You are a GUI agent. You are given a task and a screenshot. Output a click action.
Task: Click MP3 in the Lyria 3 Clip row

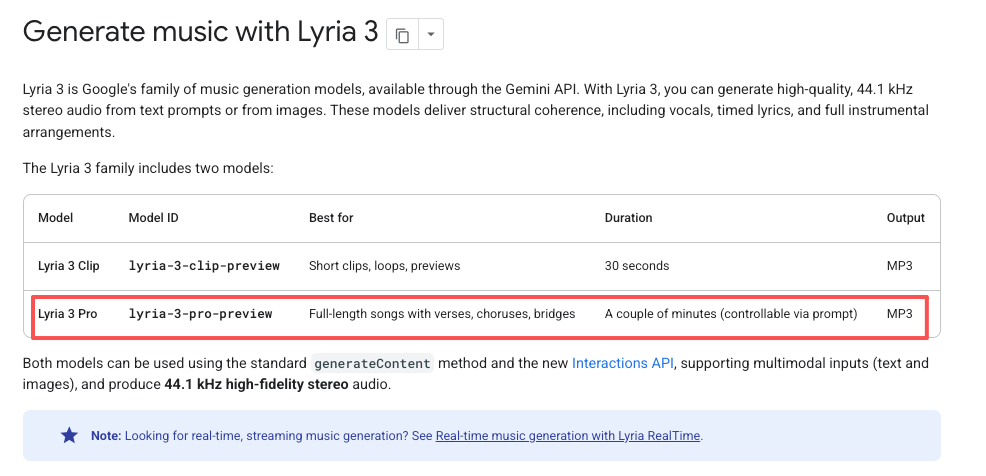click(899, 266)
